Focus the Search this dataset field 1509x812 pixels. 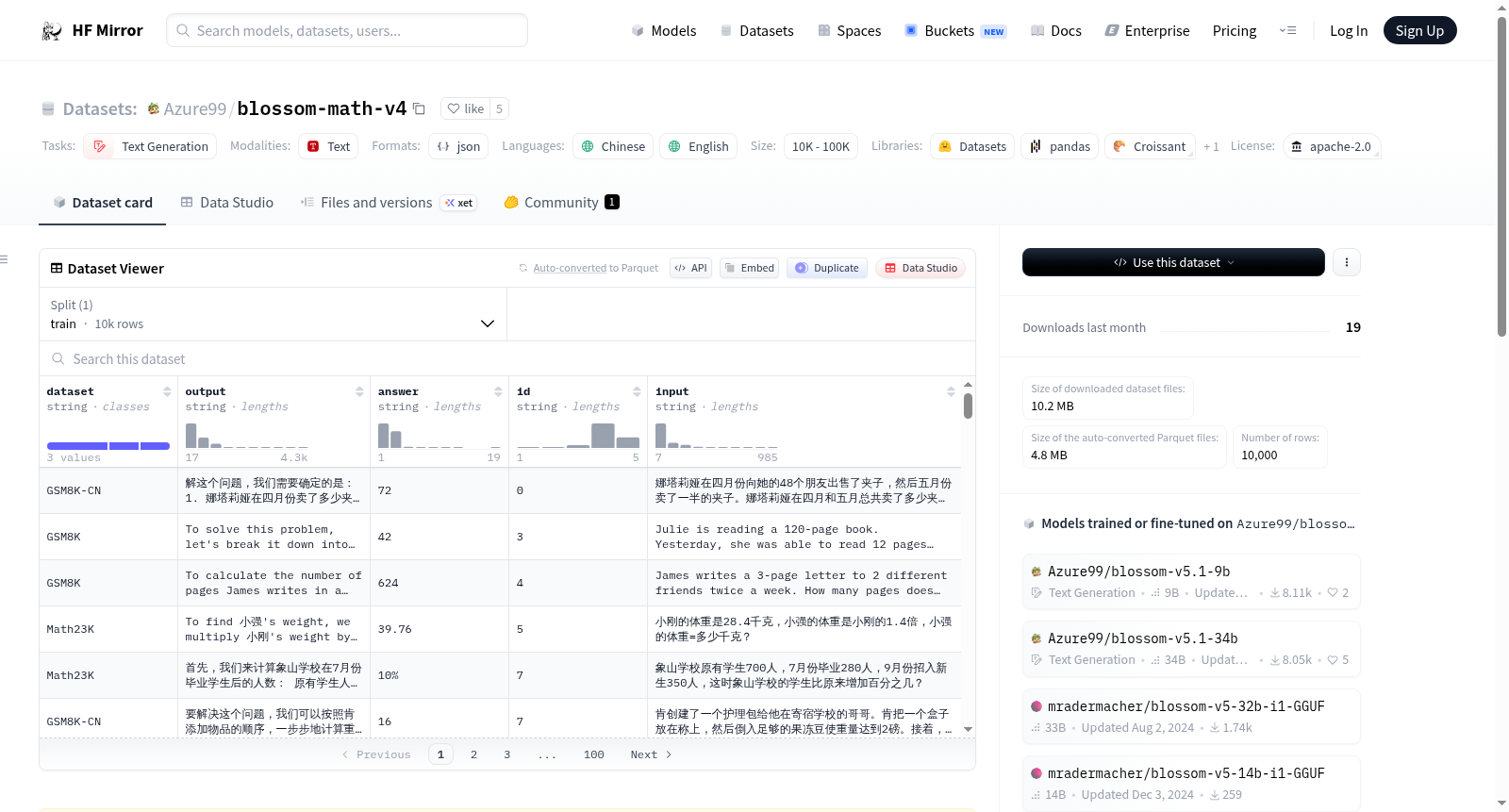click(x=507, y=358)
